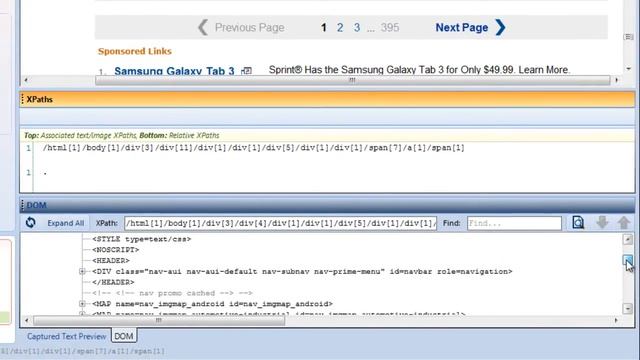Click the Previous Page link
The width and height of the screenshot is (640, 360).
click(249, 27)
